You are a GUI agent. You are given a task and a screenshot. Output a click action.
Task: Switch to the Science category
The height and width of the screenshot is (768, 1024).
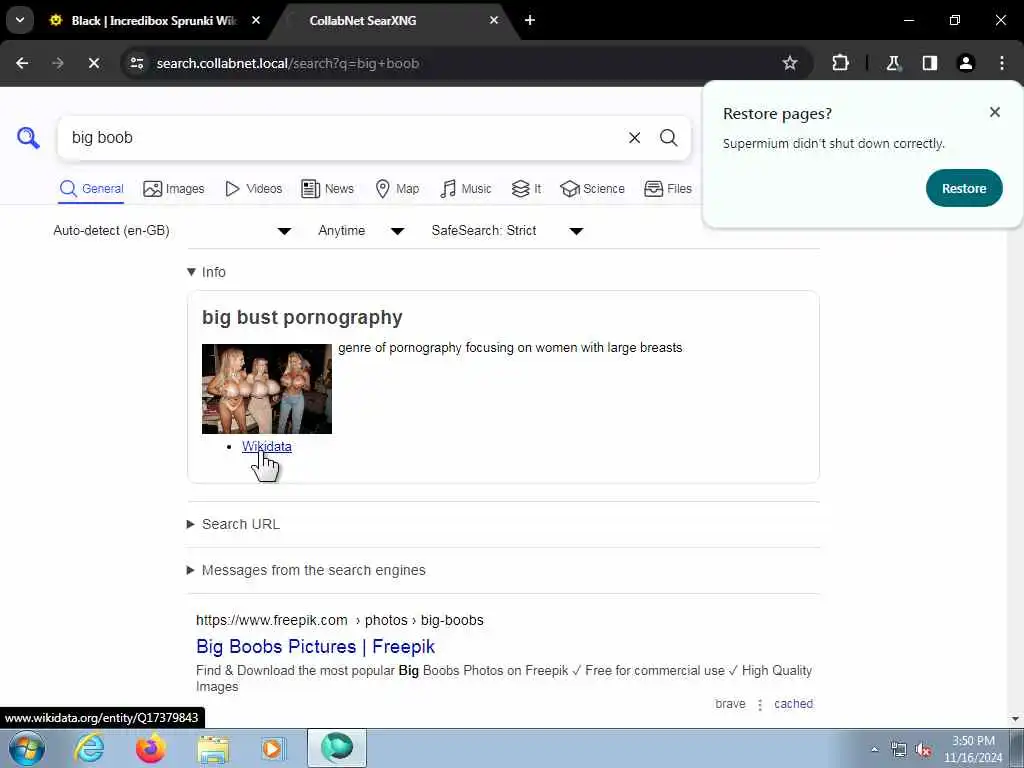pyautogui.click(x=592, y=189)
